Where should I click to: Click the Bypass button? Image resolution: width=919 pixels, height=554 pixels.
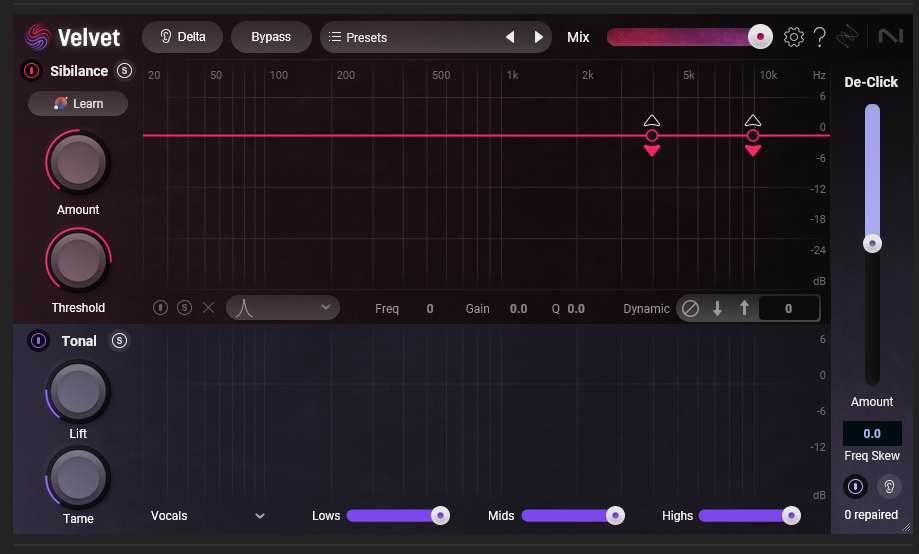pyautogui.click(x=271, y=37)
